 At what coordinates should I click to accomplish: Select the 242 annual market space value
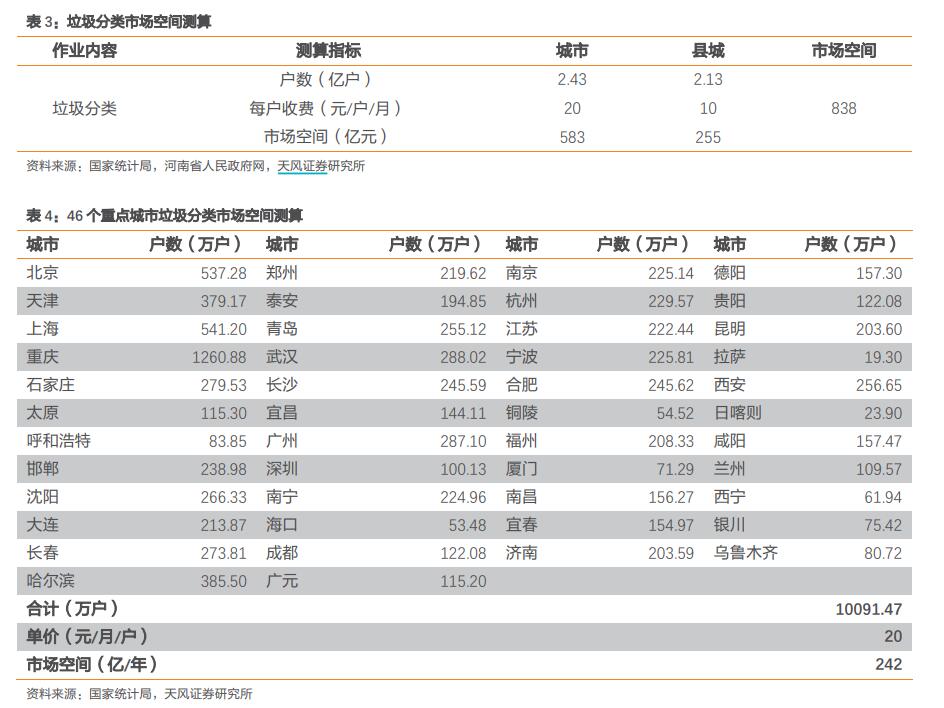pos(887,664)
